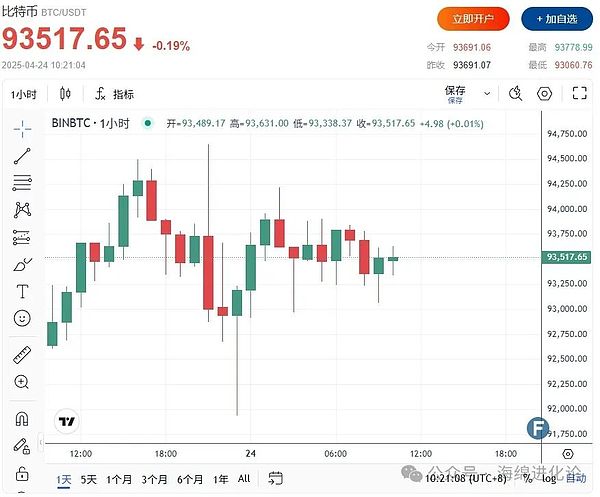Click the 立即开户 button
This screenshot has height=497, width=600.
[474, 18]
